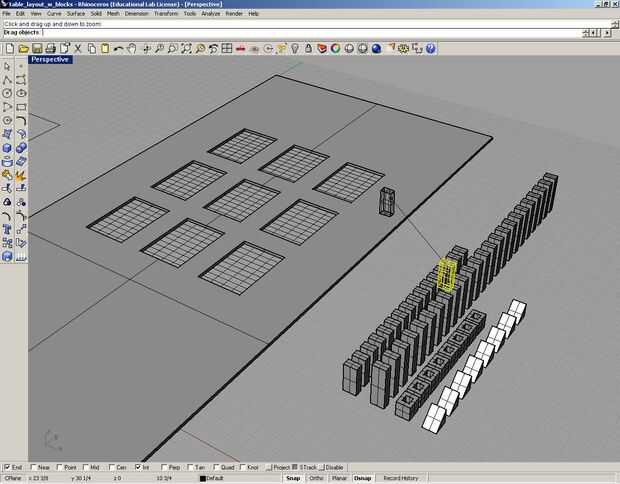This screenshot has height=484, width=620.
Task: Toggle the Ortho status bar button
Action: 316,478
